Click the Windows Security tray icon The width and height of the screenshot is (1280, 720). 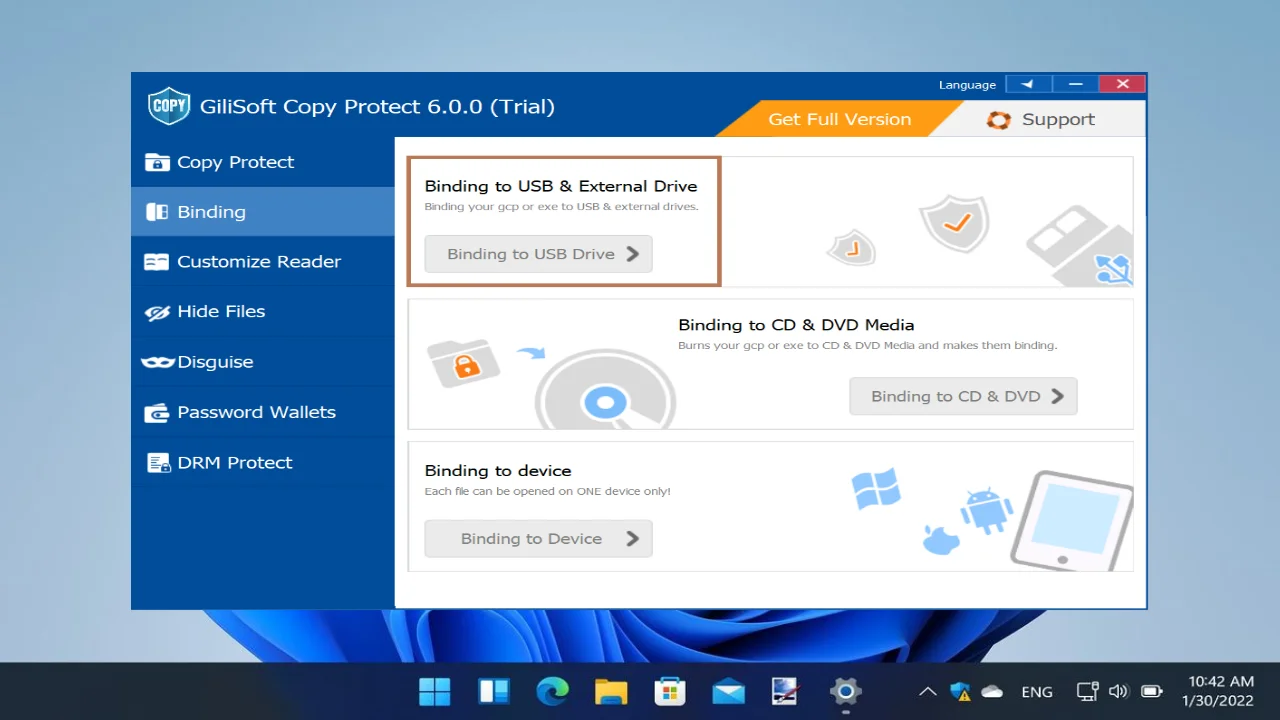click(x=960, y=691)
